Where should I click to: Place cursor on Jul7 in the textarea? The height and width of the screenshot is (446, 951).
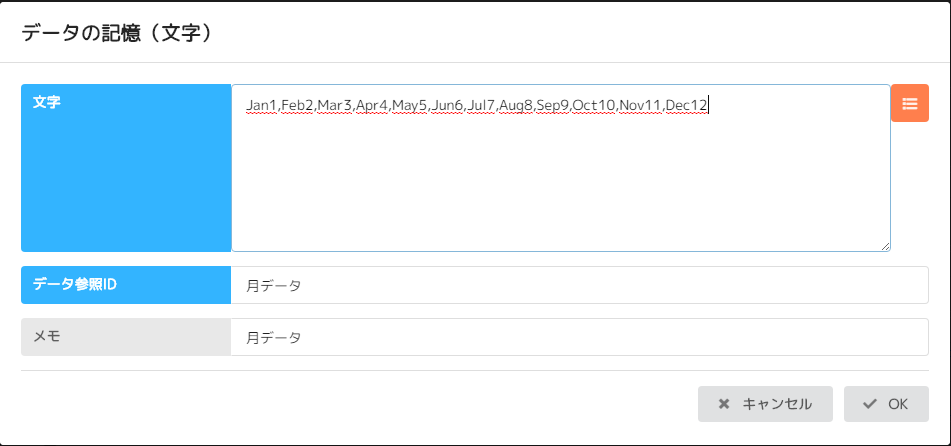coord(482,106)
